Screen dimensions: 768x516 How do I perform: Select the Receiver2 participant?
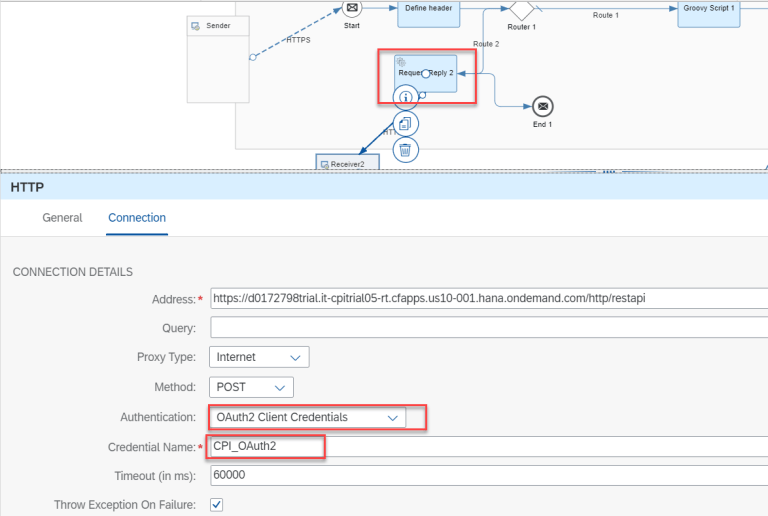(348, 163)
